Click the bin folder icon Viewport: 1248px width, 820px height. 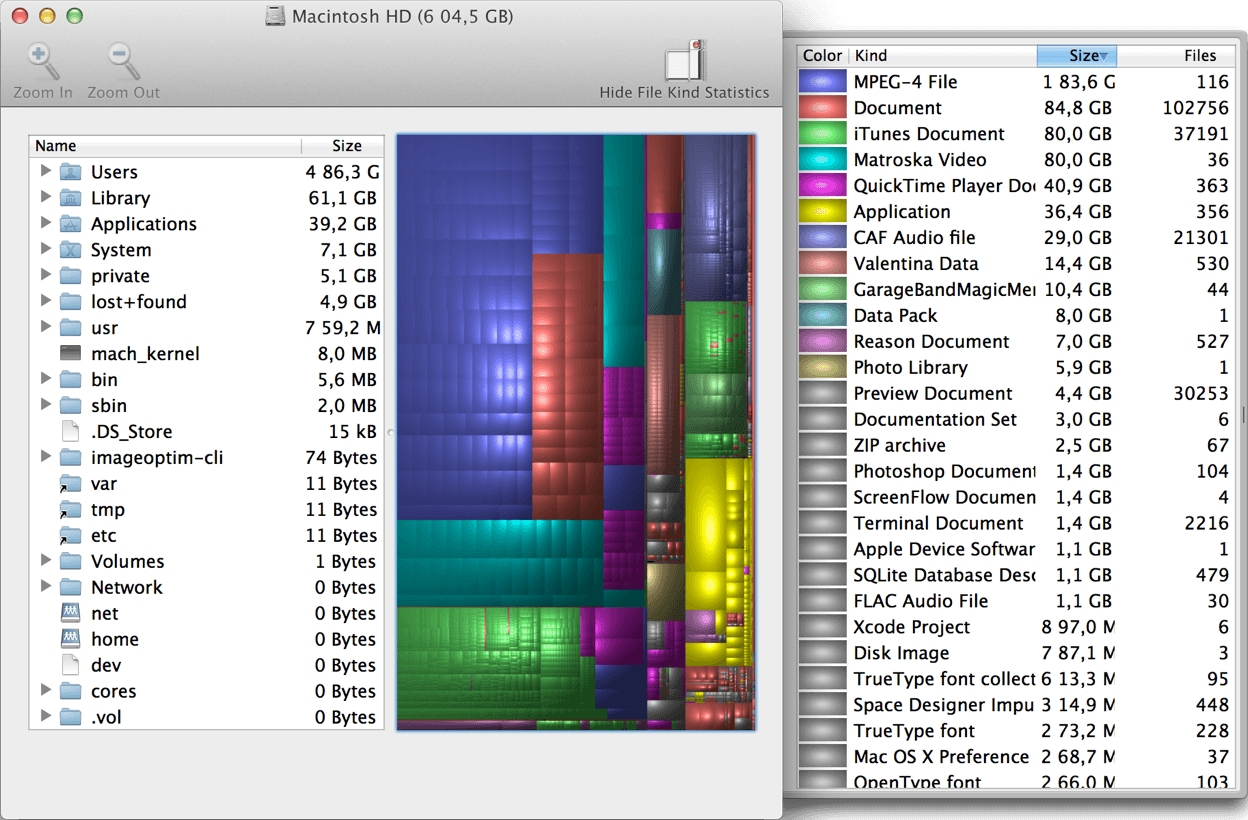tap(70, 380)
